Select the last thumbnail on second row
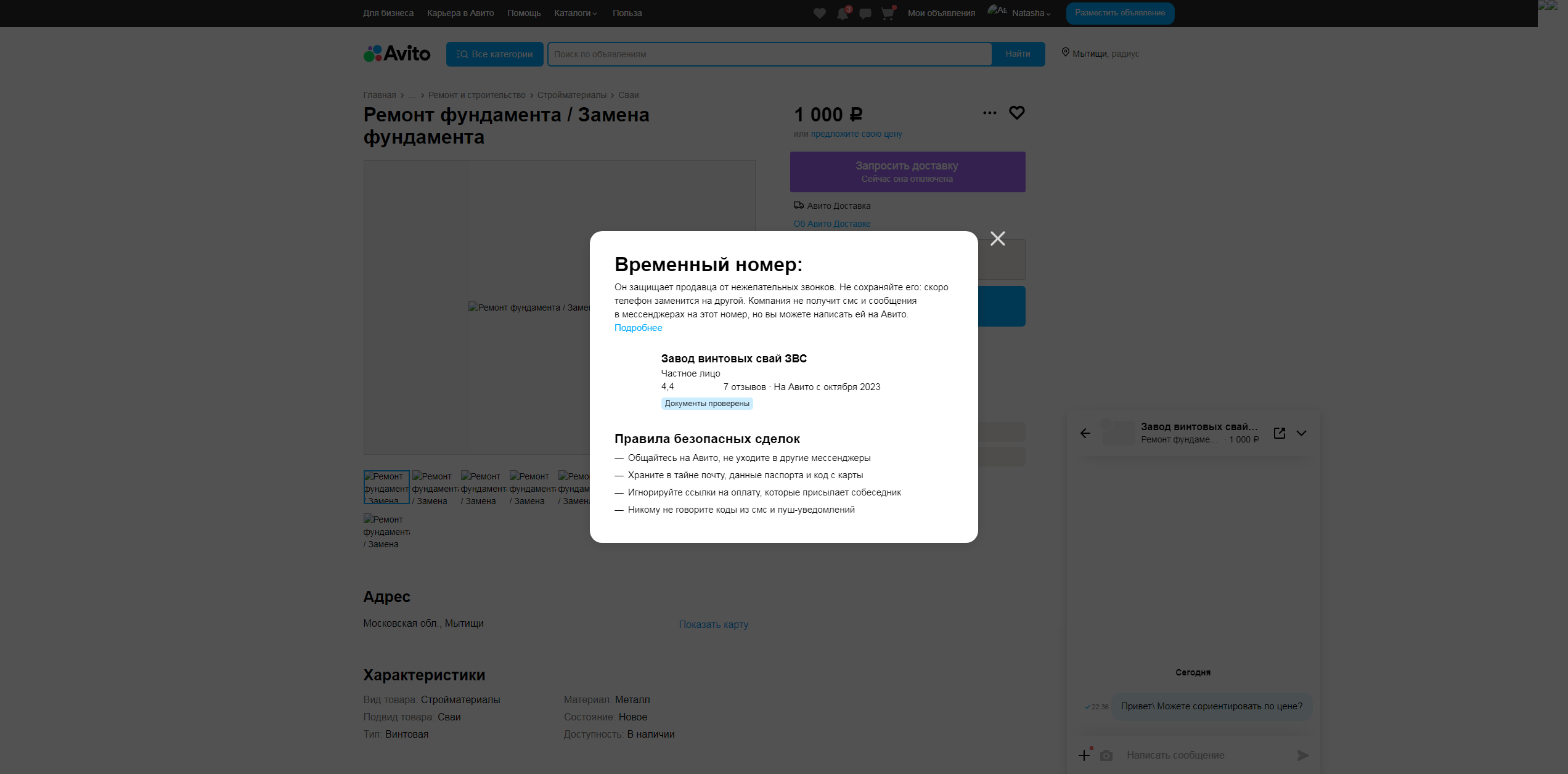The height and width of the screenshot is (774, 1568). [x=386, y=531]
